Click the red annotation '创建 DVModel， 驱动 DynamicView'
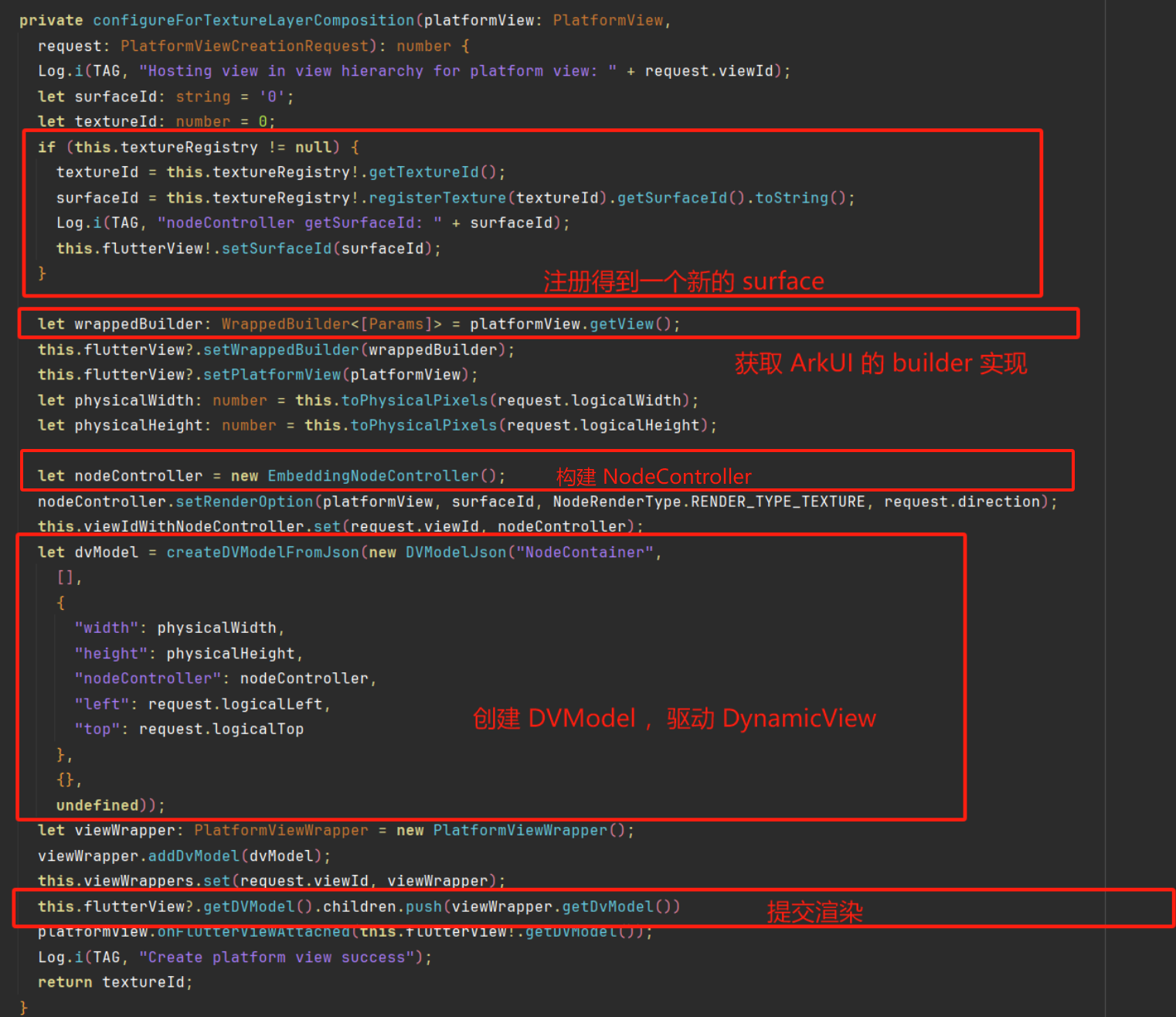Viewport: 1176px width, 1017px height. point(674,719)
